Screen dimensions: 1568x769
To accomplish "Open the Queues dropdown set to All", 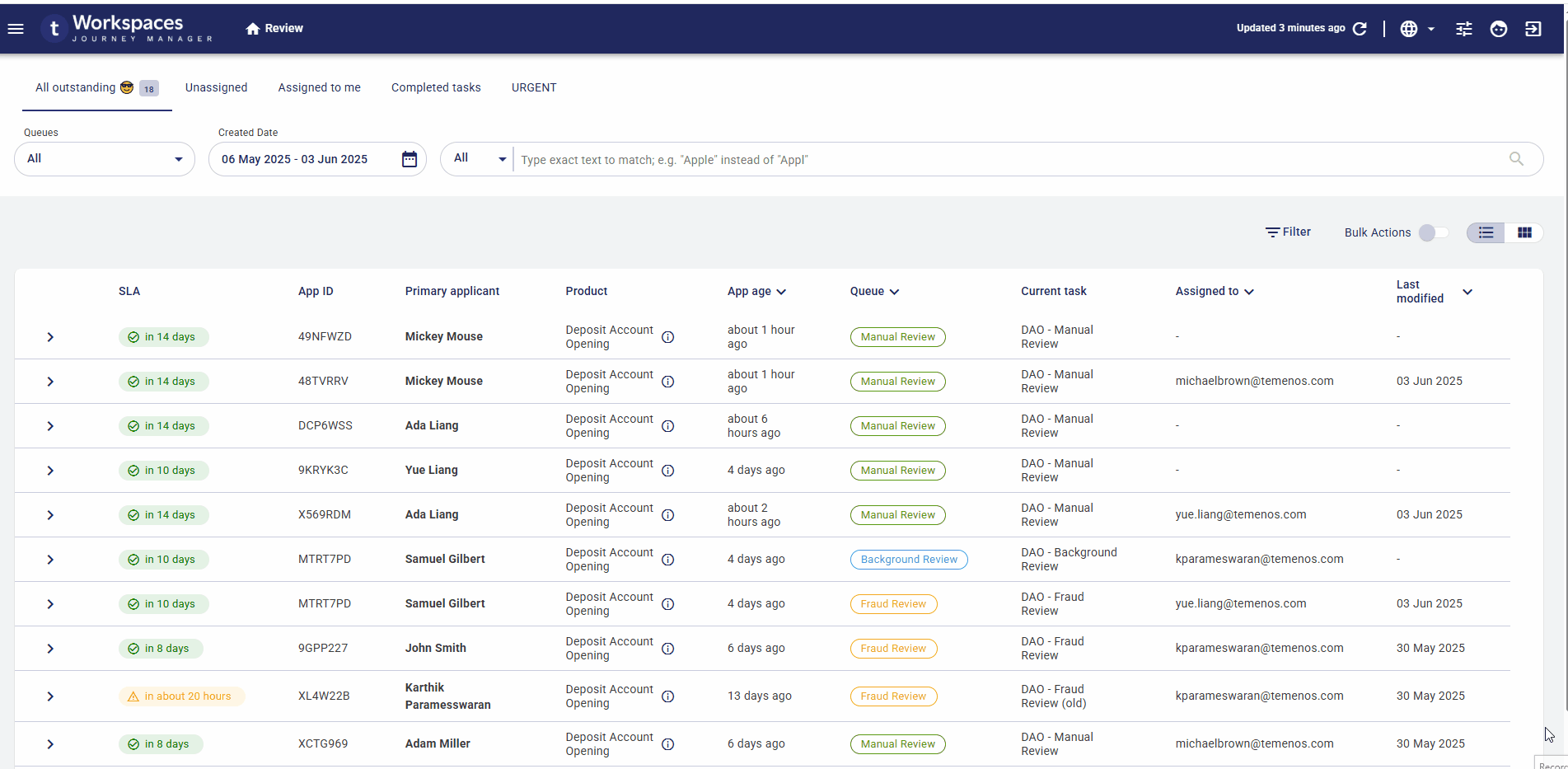I will click(x=105, y=159).
